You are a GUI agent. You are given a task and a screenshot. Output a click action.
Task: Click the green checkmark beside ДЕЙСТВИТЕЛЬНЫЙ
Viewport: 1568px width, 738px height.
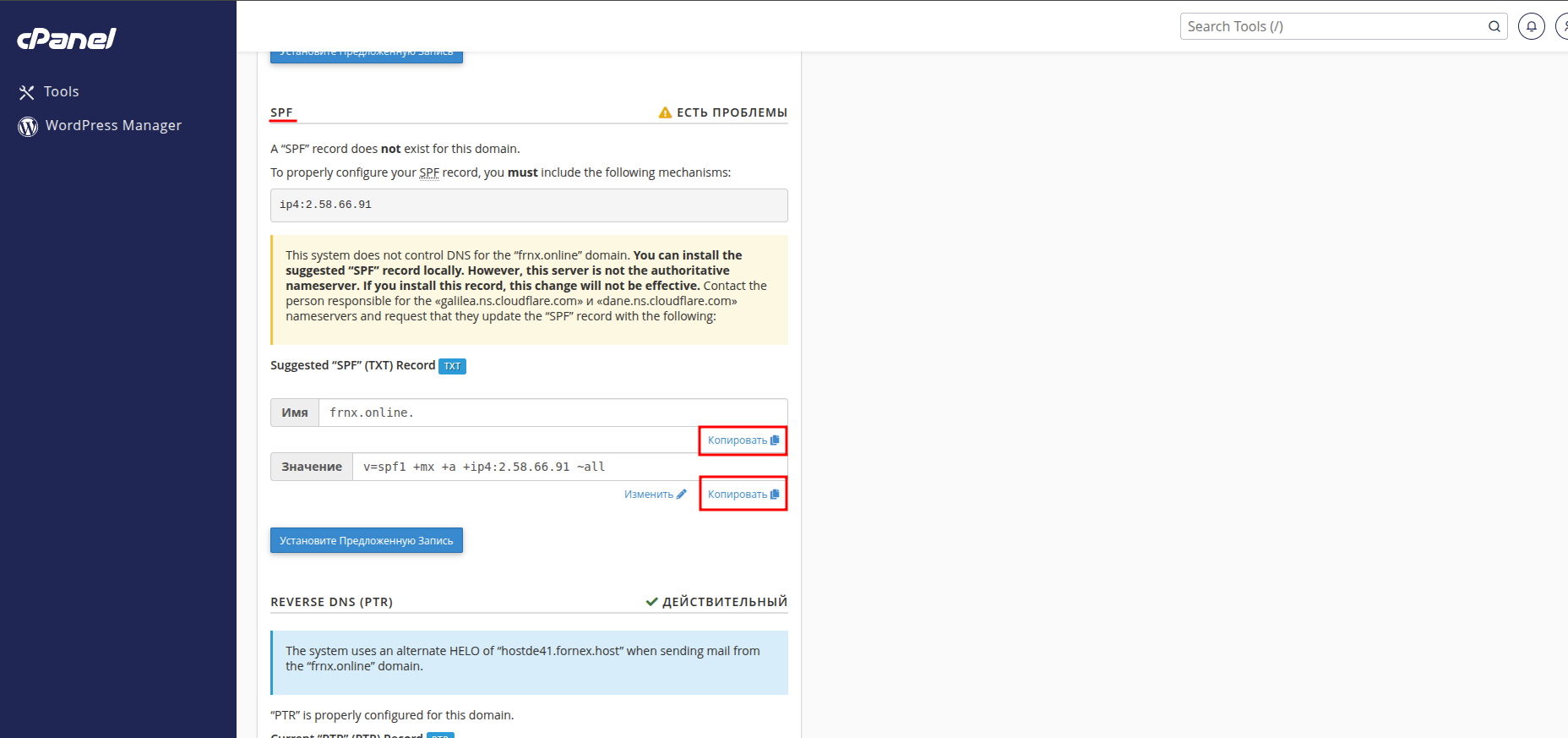[651, 602]
